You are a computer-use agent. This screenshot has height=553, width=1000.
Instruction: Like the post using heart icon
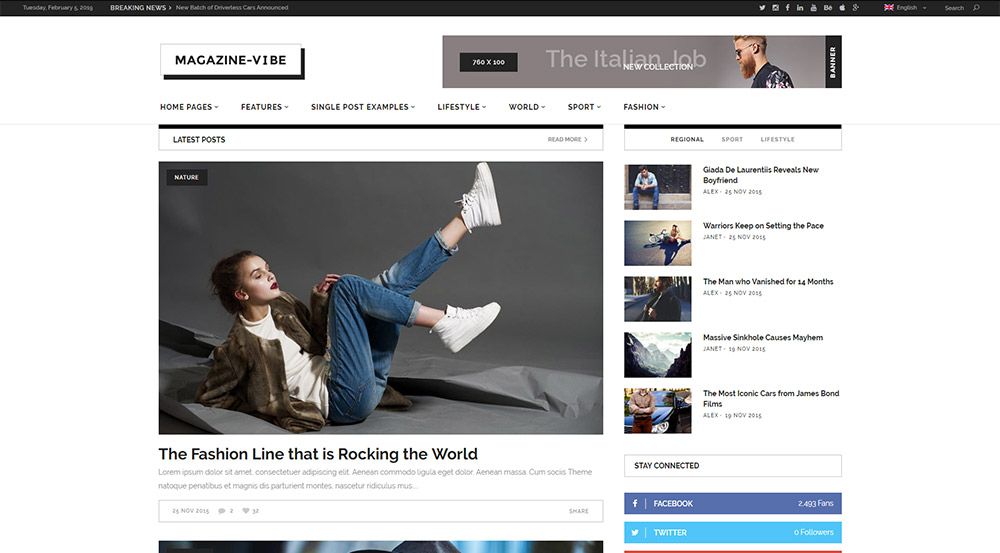(246, 511)
